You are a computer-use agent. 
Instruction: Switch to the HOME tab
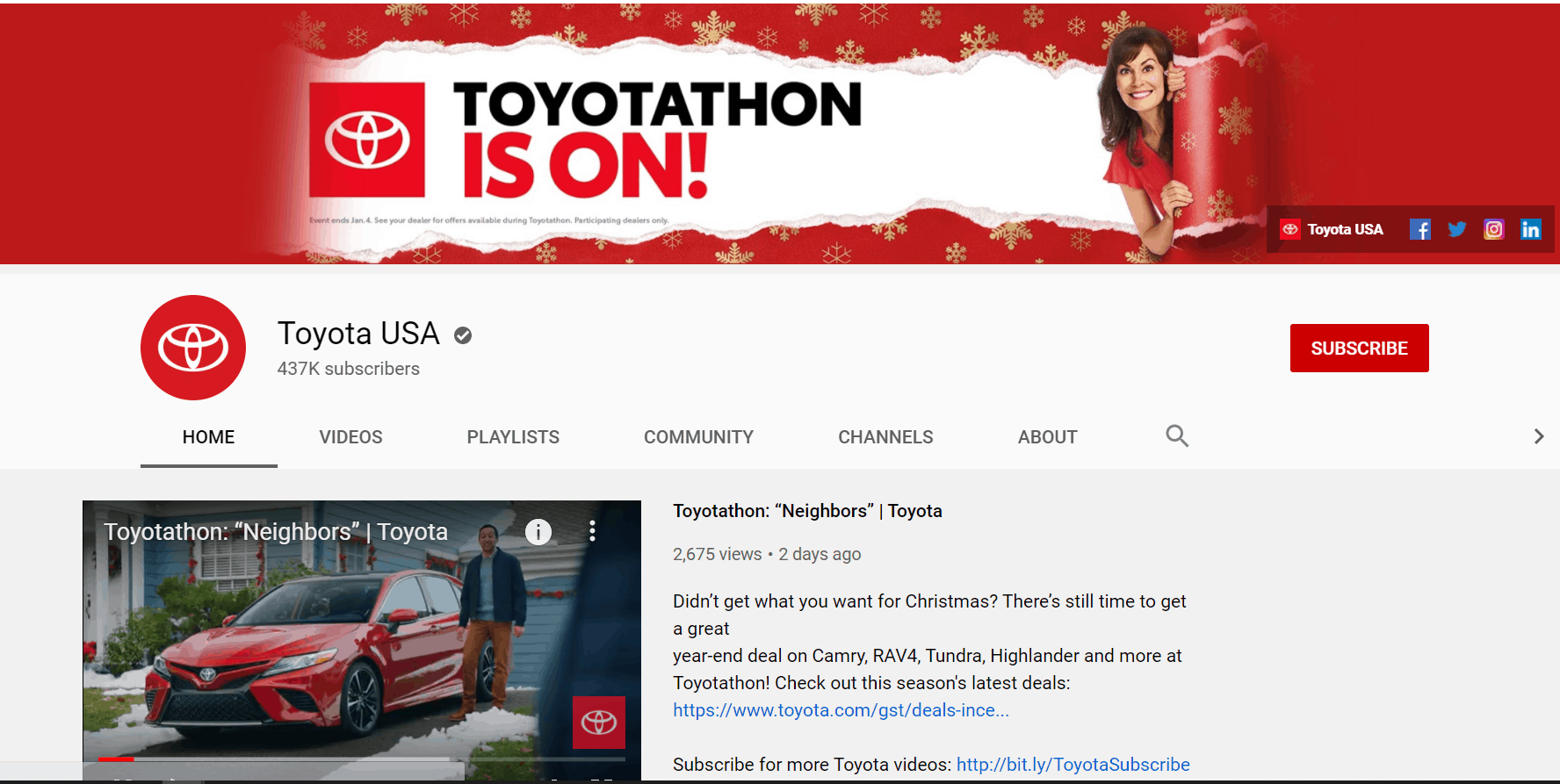click(208, 437)
